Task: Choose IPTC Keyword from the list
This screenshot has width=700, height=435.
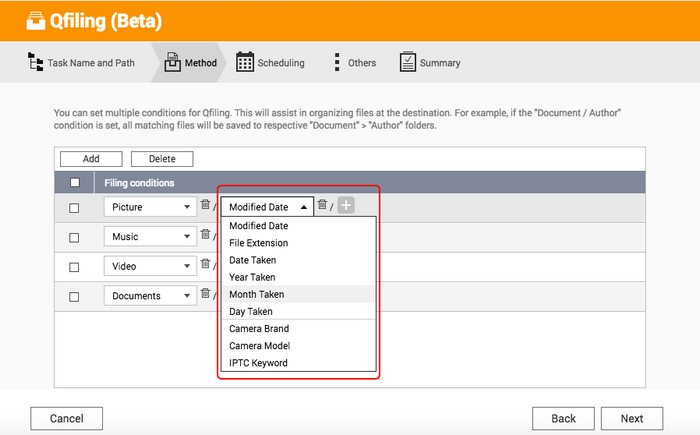Action: (x=299, y=363)
